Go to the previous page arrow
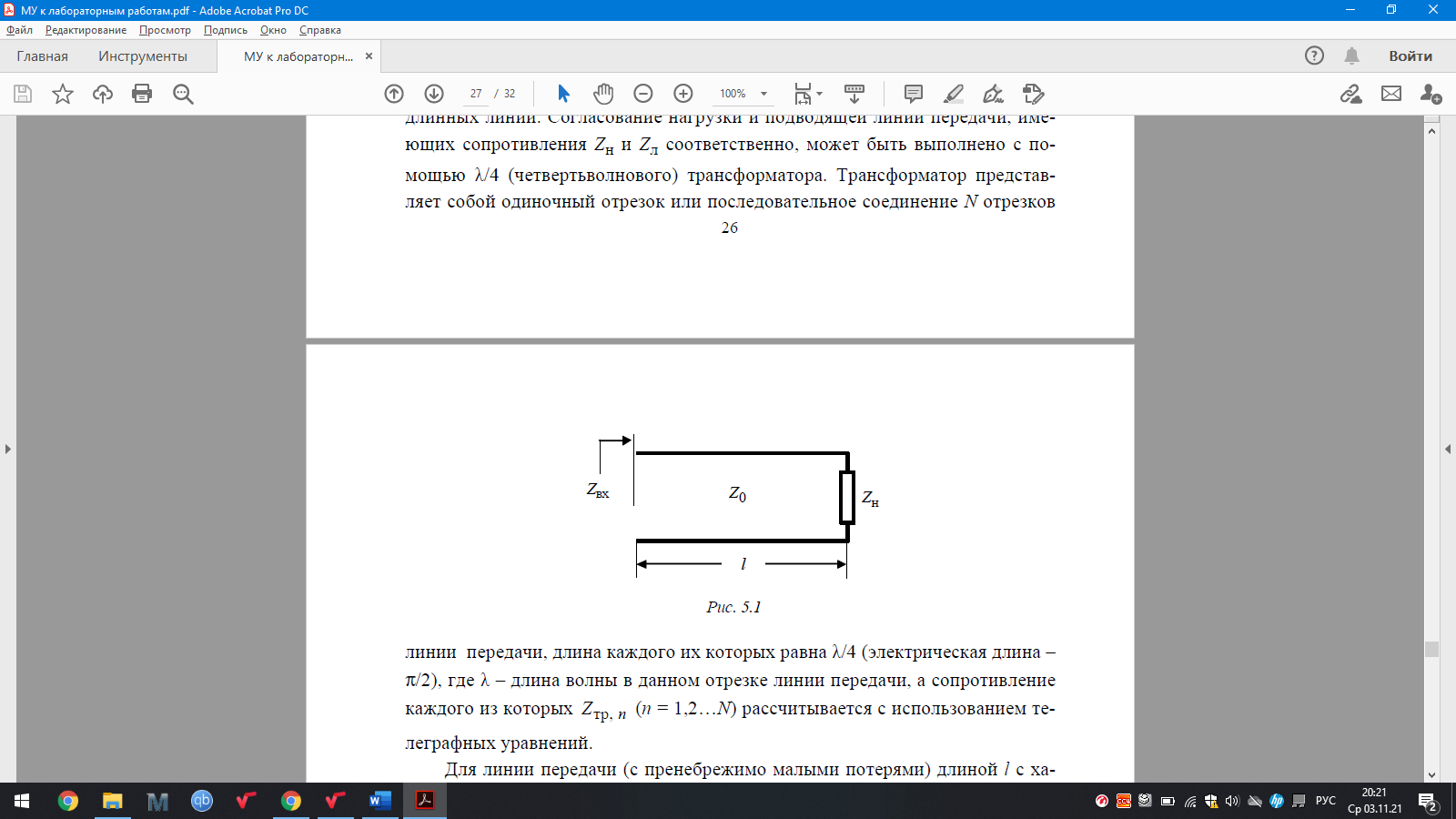Viewport: 1456px width, 819px height. (x=394, y=94)
